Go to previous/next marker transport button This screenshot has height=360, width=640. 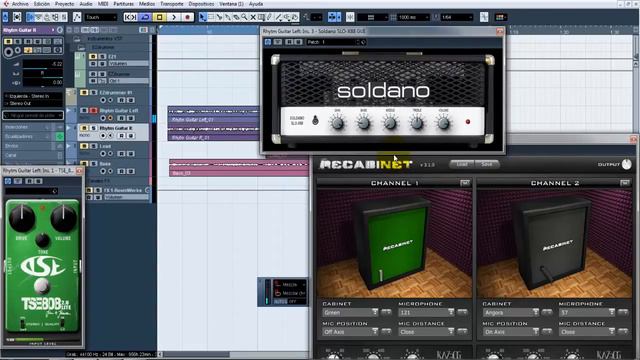pyautogui.click(x=131, y=17)
